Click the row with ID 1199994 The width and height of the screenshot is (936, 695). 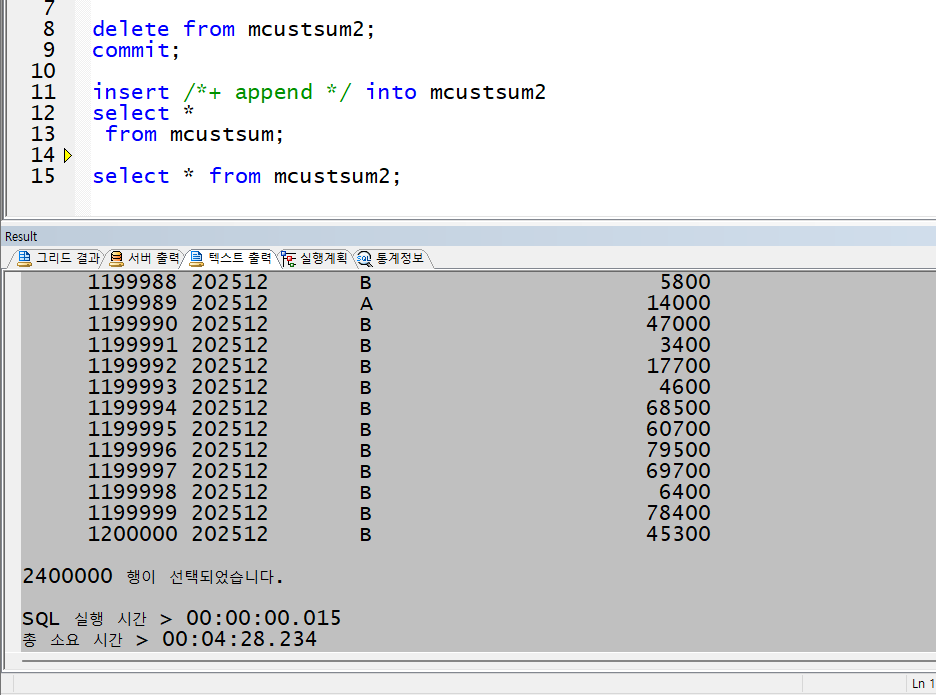[399, 408]
